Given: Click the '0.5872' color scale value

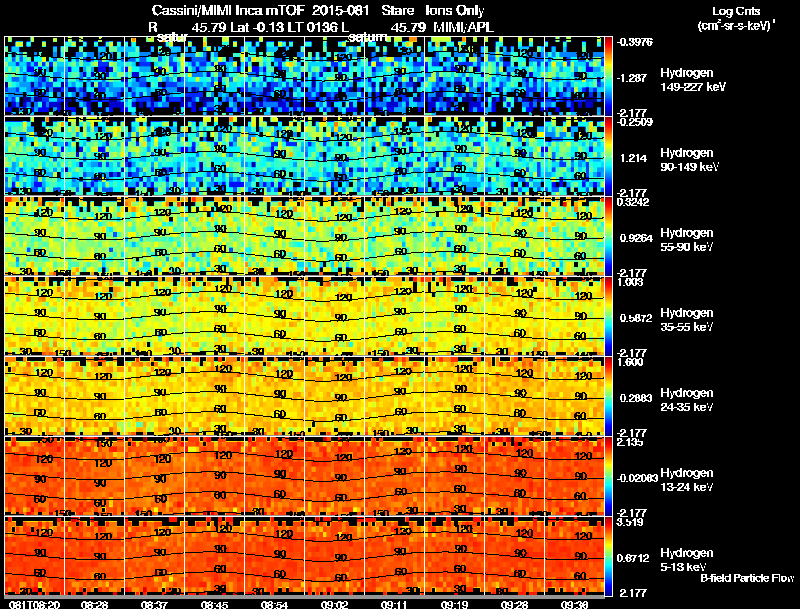Looking at the screenshot, I should click(x=636, y=318).
